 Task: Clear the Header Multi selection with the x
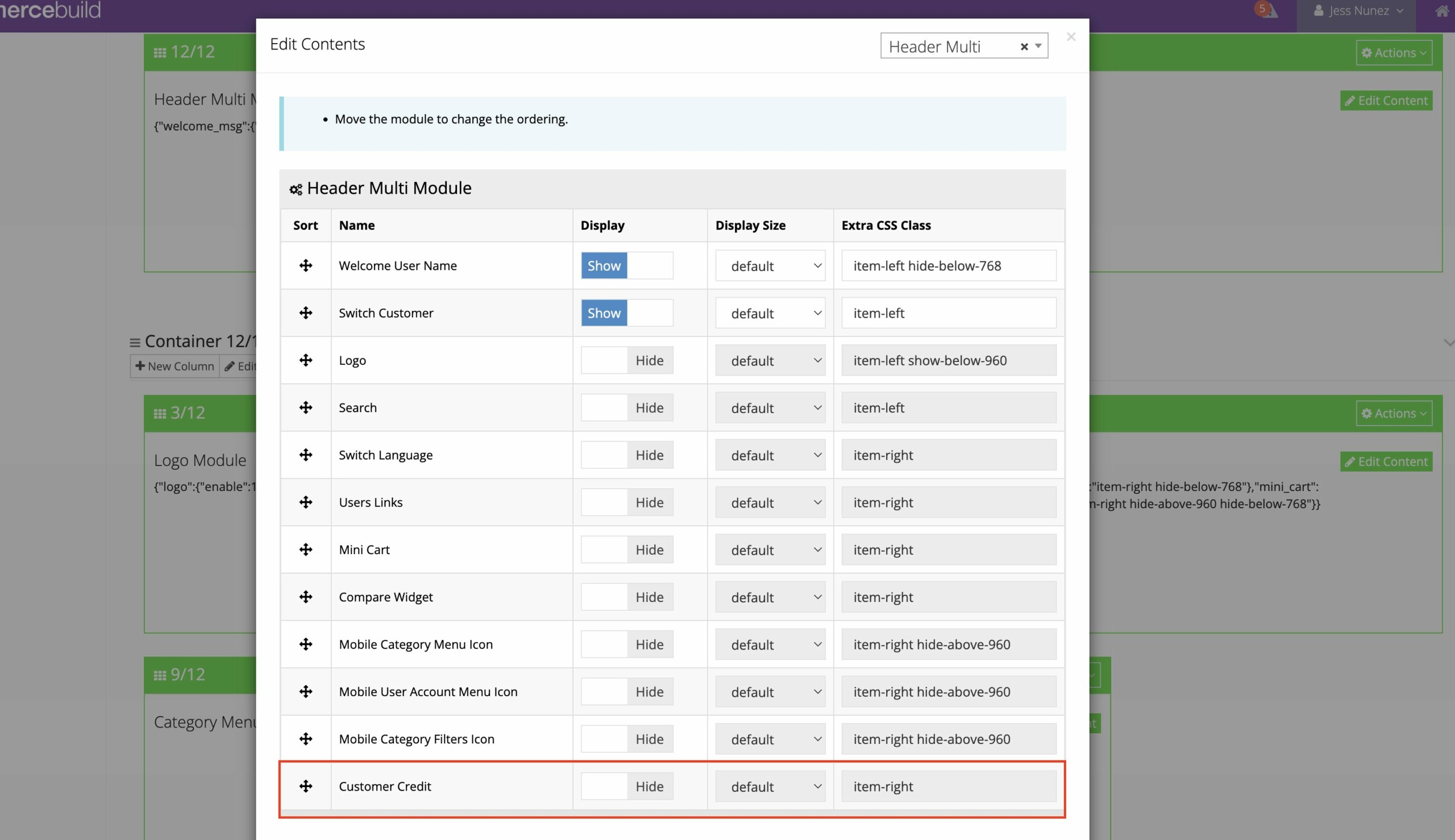click(1024, 47)
